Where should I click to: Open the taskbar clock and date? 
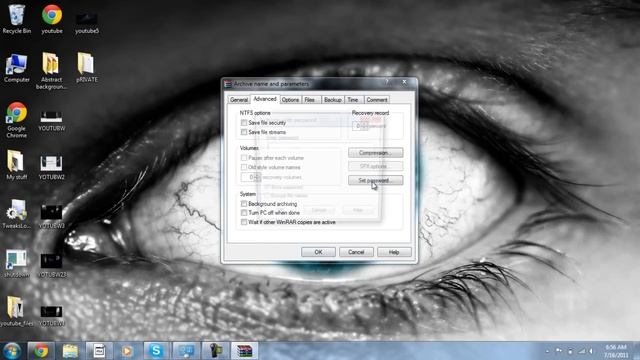point(616,351)
